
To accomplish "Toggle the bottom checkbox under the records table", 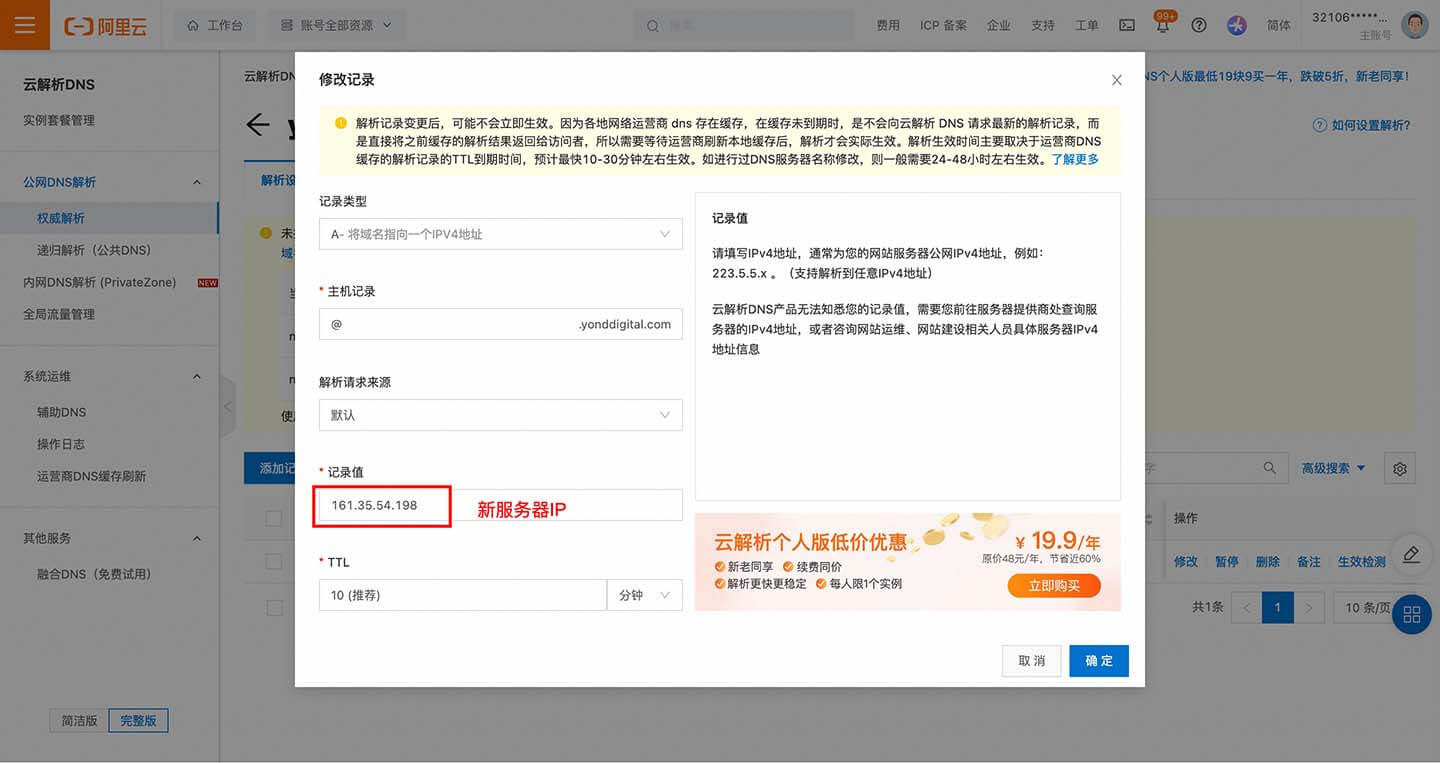I will click(x=273, y=608).
